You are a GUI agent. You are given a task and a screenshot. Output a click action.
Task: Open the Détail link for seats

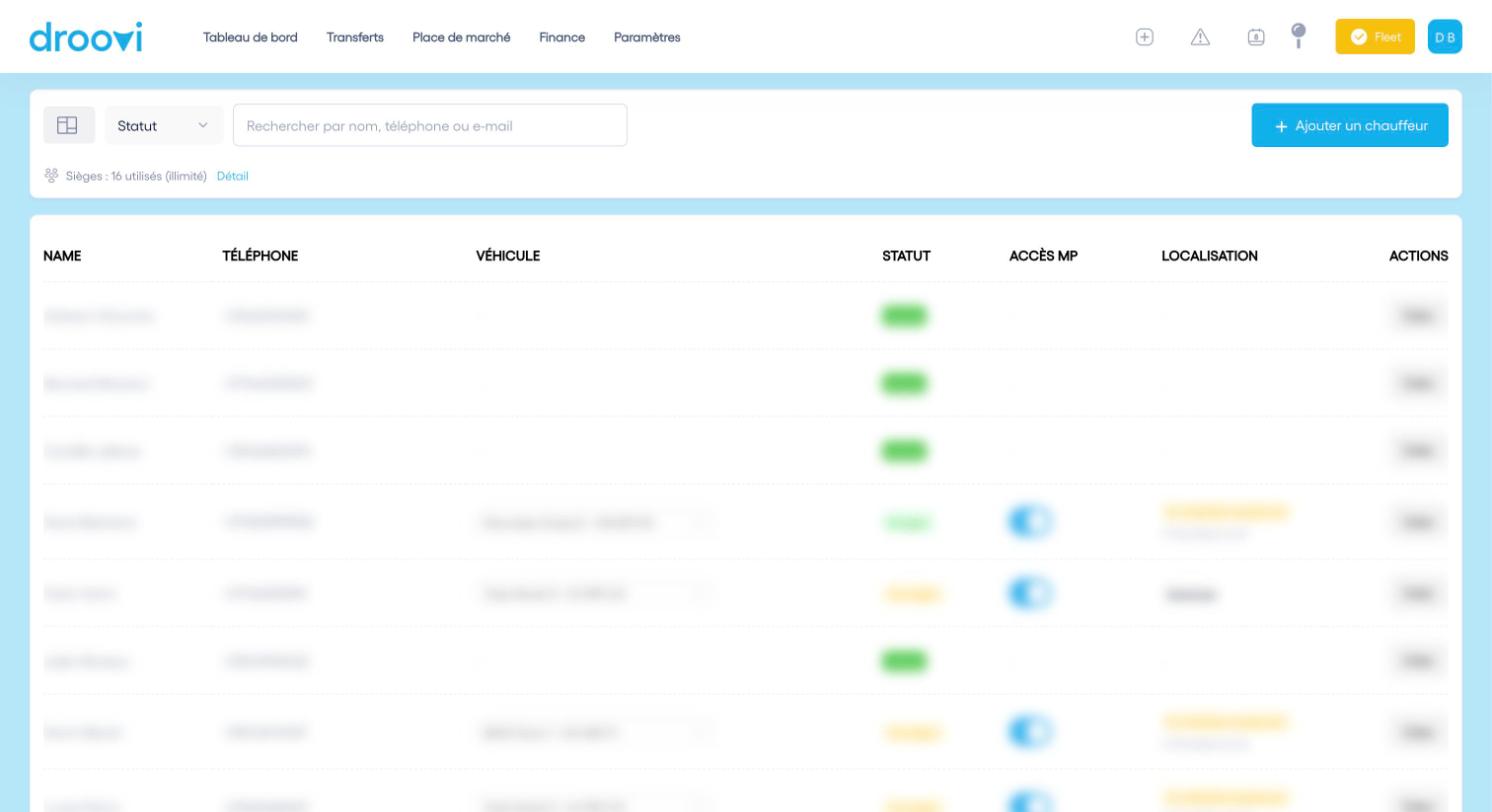(233, 176)
